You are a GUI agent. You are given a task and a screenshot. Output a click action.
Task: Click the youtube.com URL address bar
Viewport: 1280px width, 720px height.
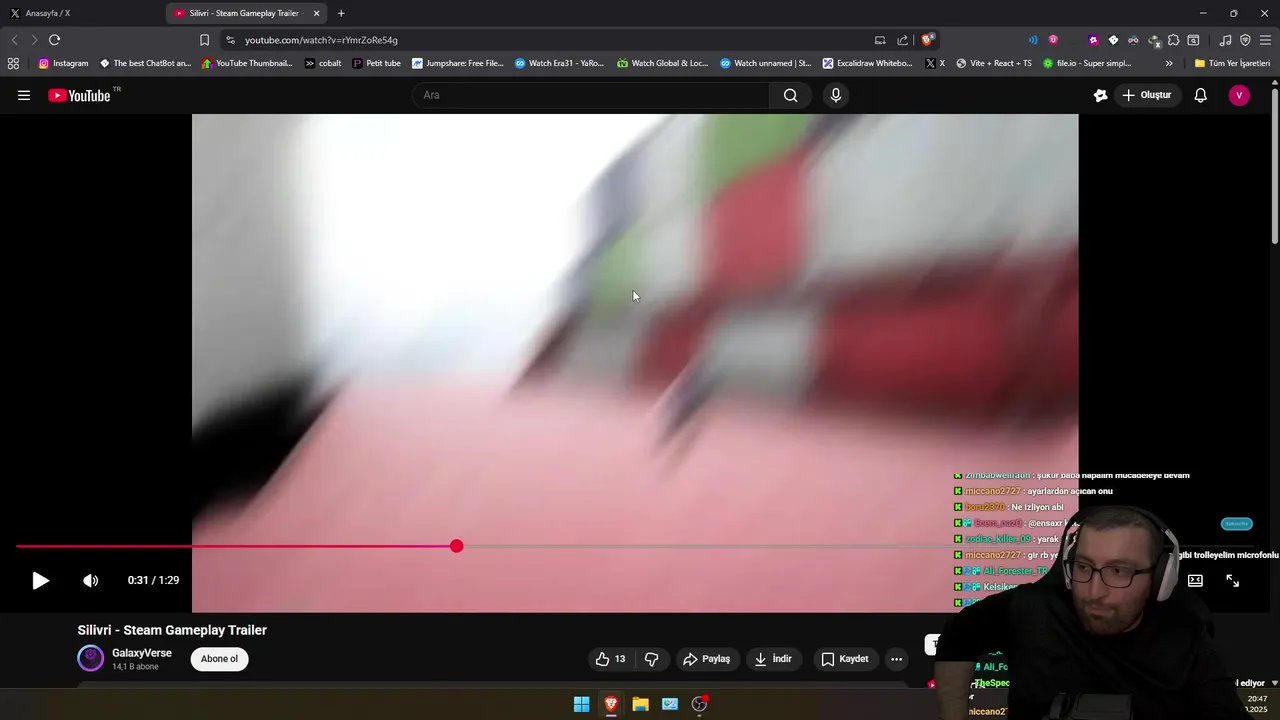[321, 40]
